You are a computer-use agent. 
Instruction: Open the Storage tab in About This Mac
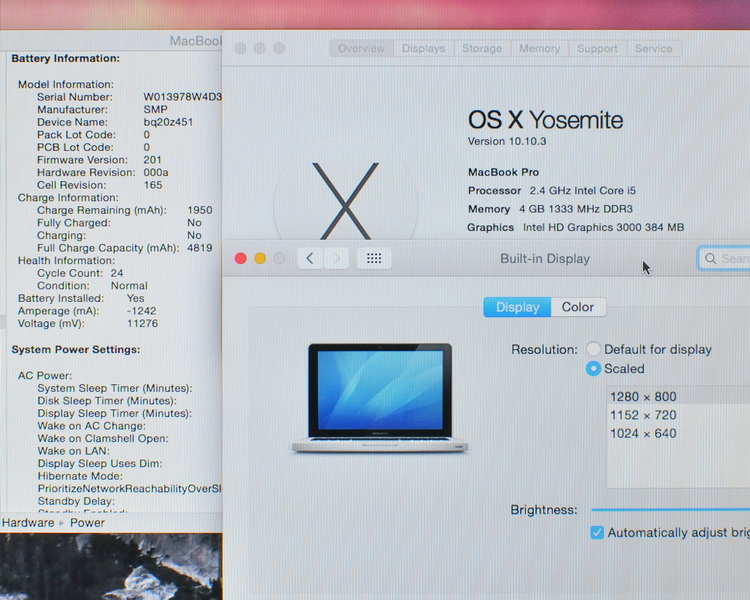point(482,48)
